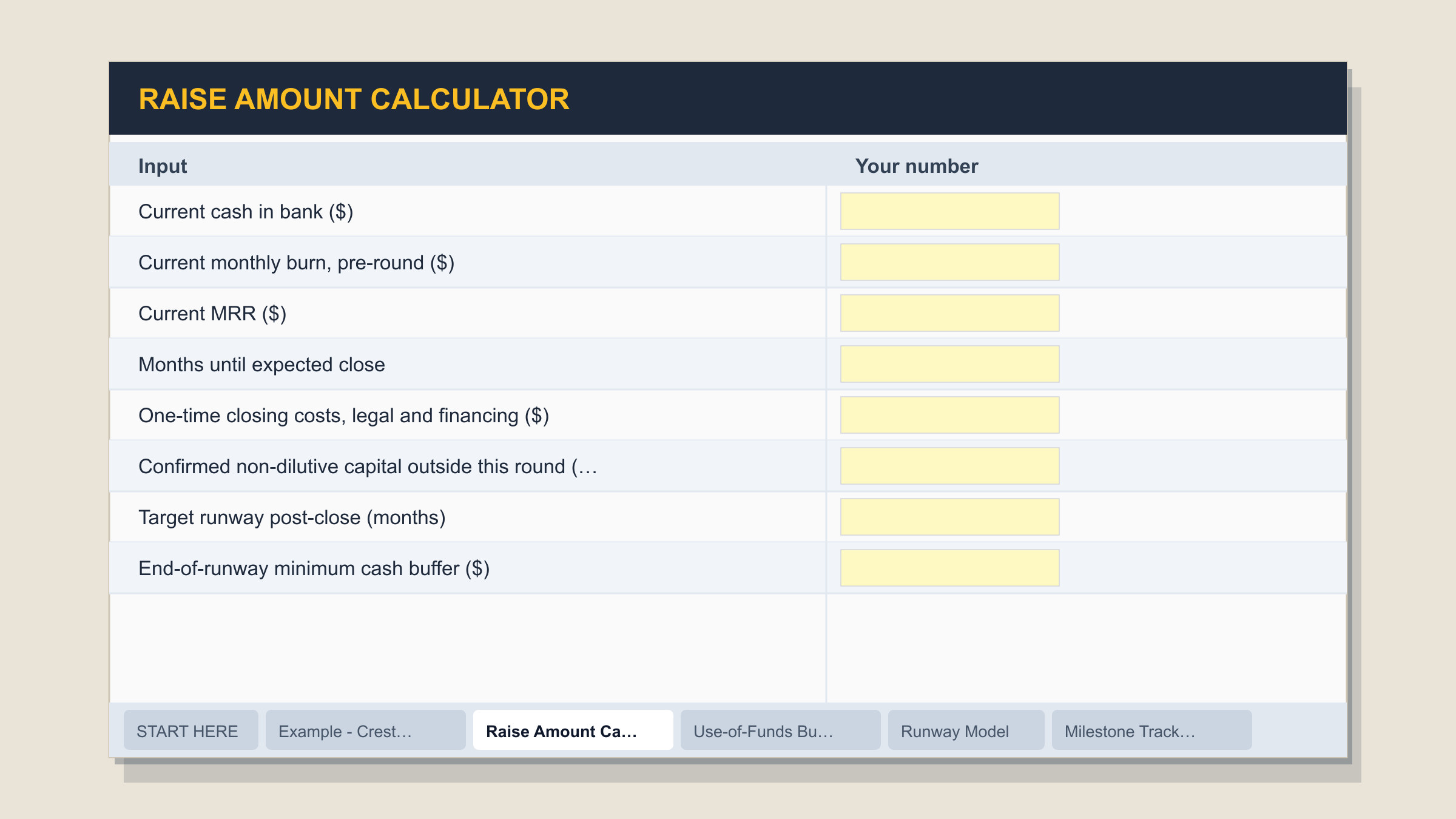
Task: Click the "Your number" column header
Action: point(917,166)
